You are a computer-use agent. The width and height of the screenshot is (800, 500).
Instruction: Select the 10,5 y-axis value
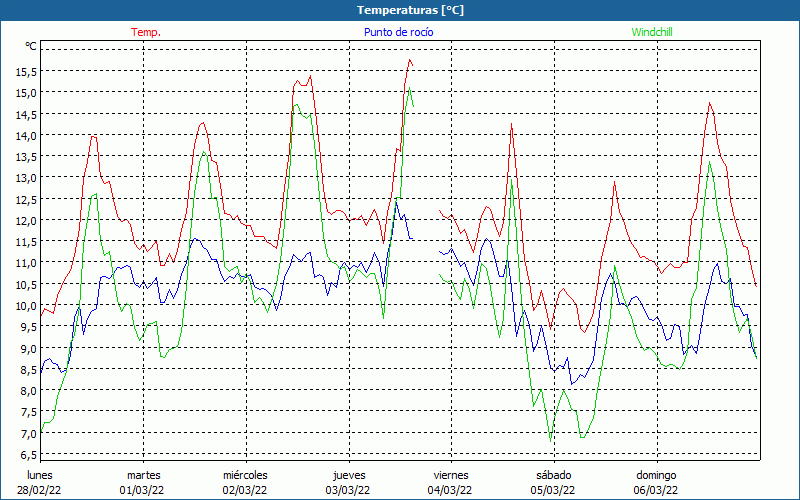pos(27,285)
